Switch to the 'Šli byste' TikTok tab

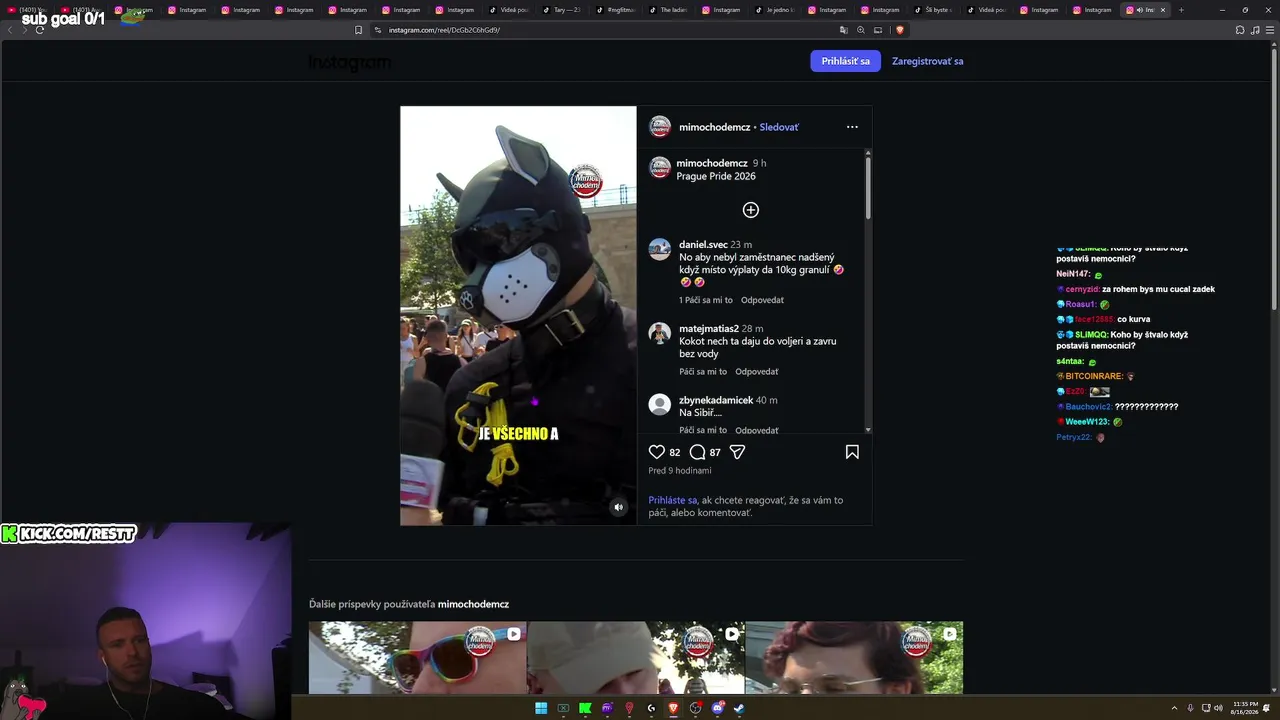pos(935,10)
